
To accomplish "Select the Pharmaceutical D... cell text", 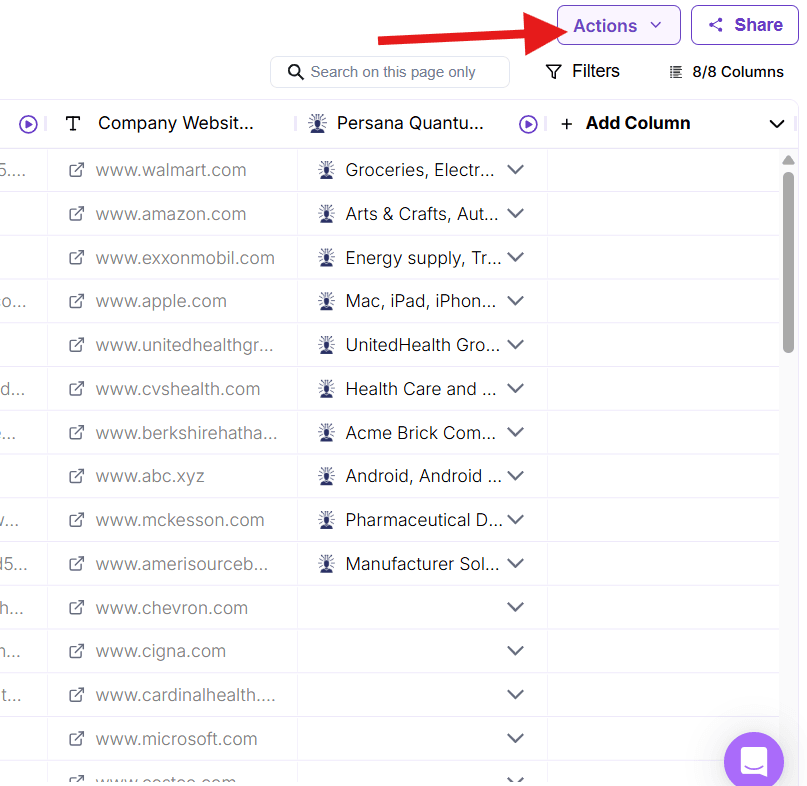I will tap(424, 520).
